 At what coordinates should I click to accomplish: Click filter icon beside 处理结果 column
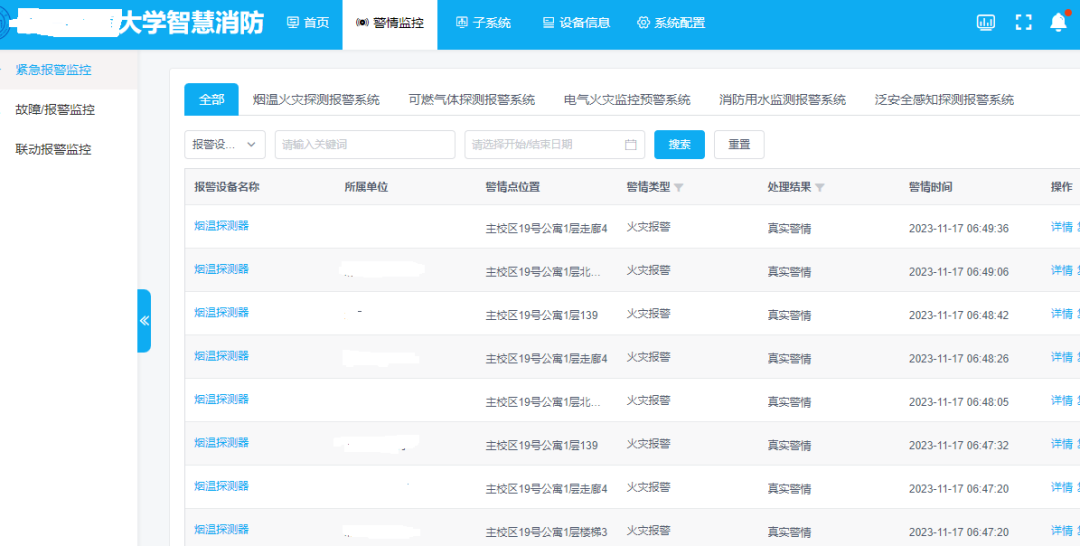820,188
